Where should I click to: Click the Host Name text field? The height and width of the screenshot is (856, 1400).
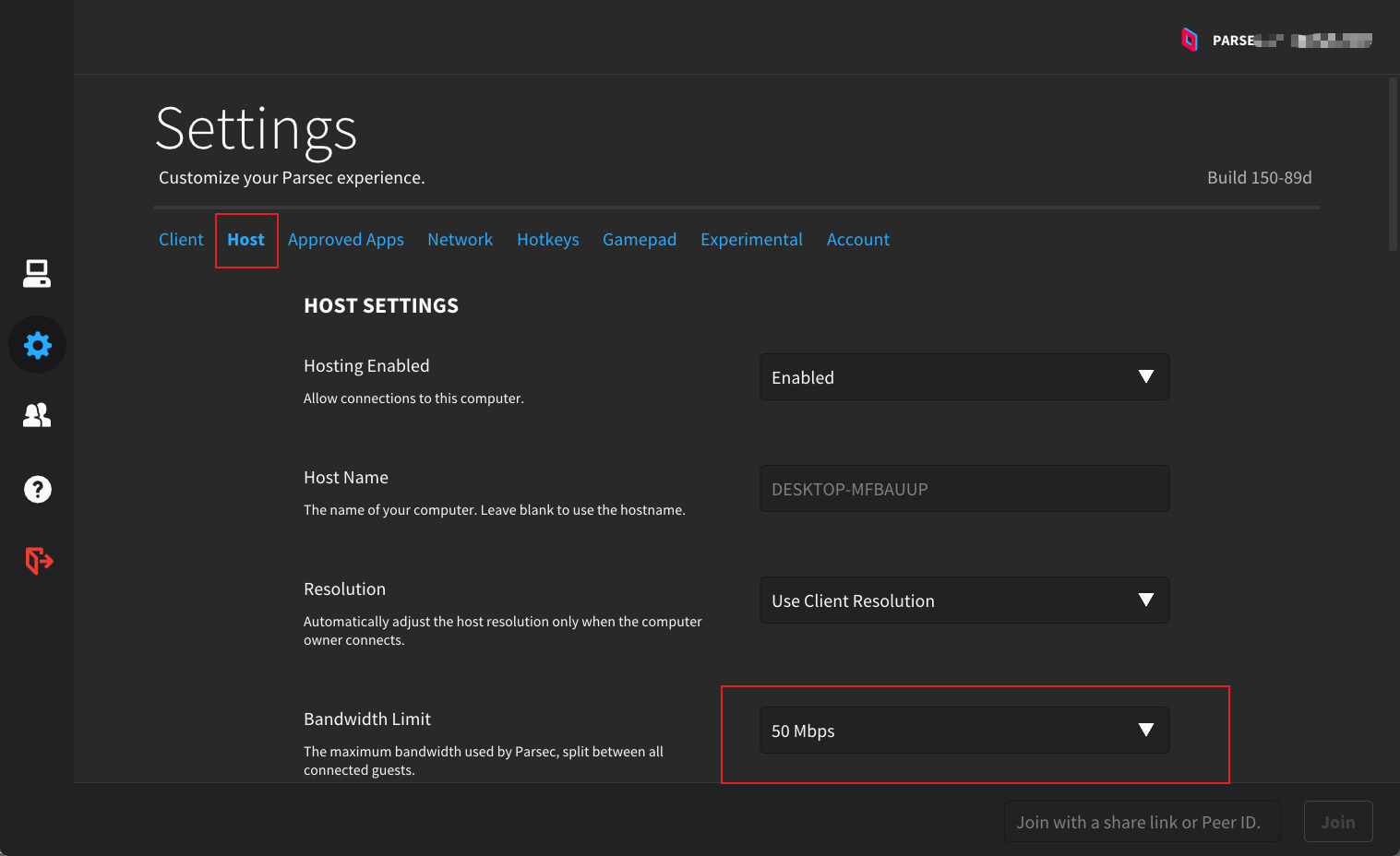[x=963, y=489]
